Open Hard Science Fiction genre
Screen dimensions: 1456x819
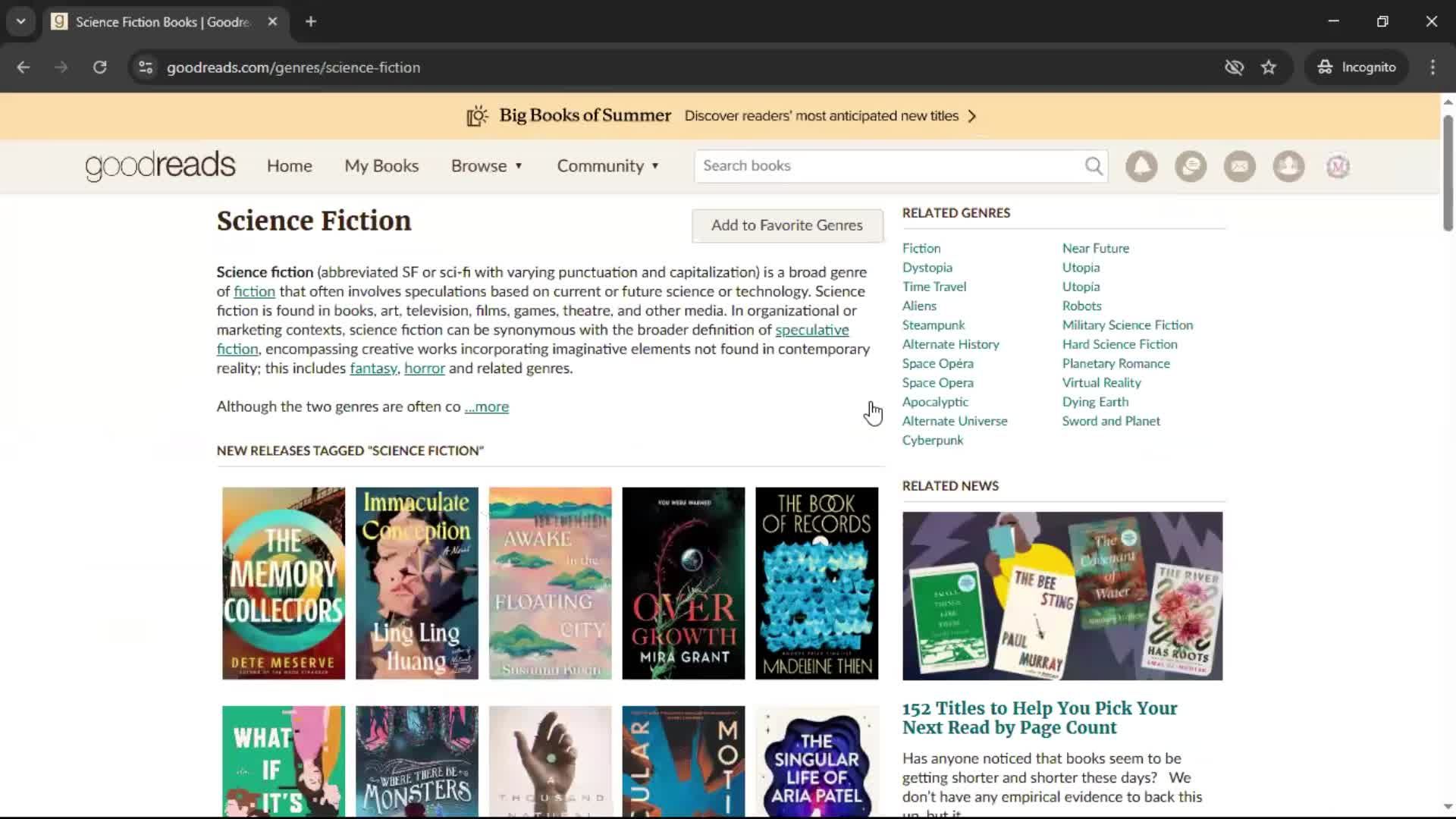pos(1119,344)
